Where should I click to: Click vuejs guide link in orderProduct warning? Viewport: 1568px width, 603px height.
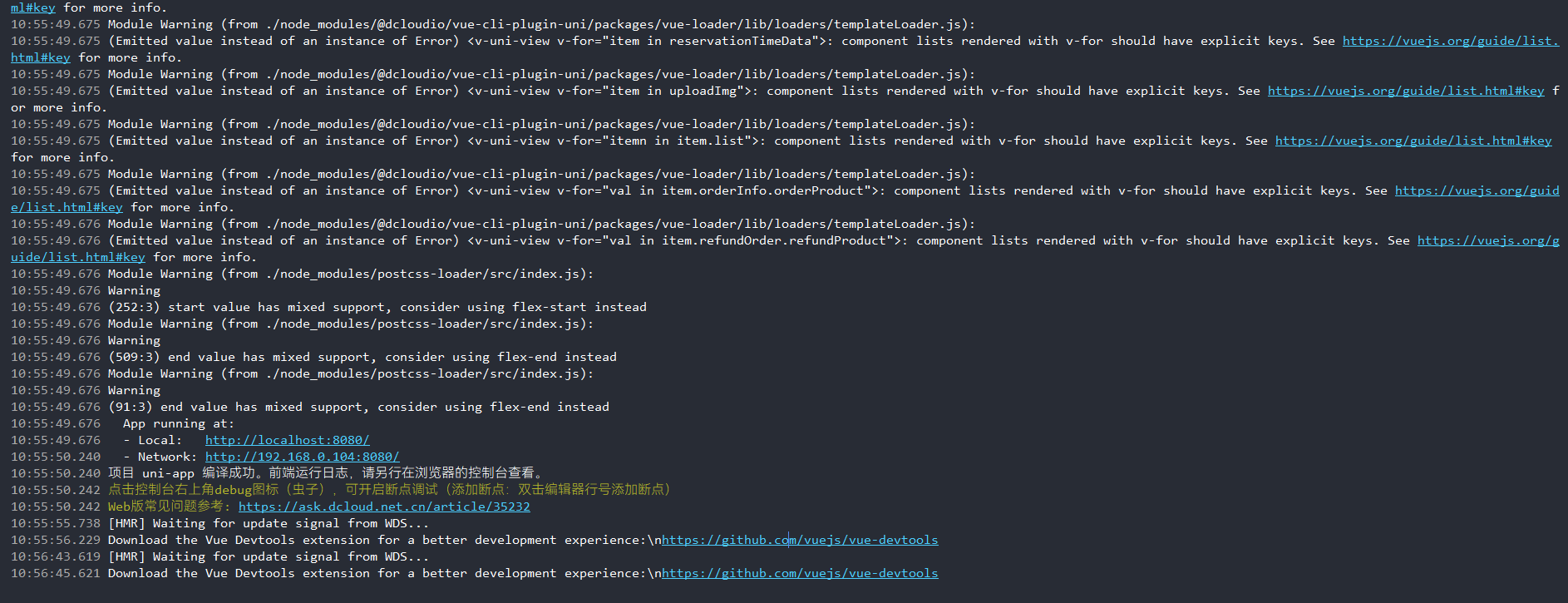pyautogui.click(x=1477, y=190)
